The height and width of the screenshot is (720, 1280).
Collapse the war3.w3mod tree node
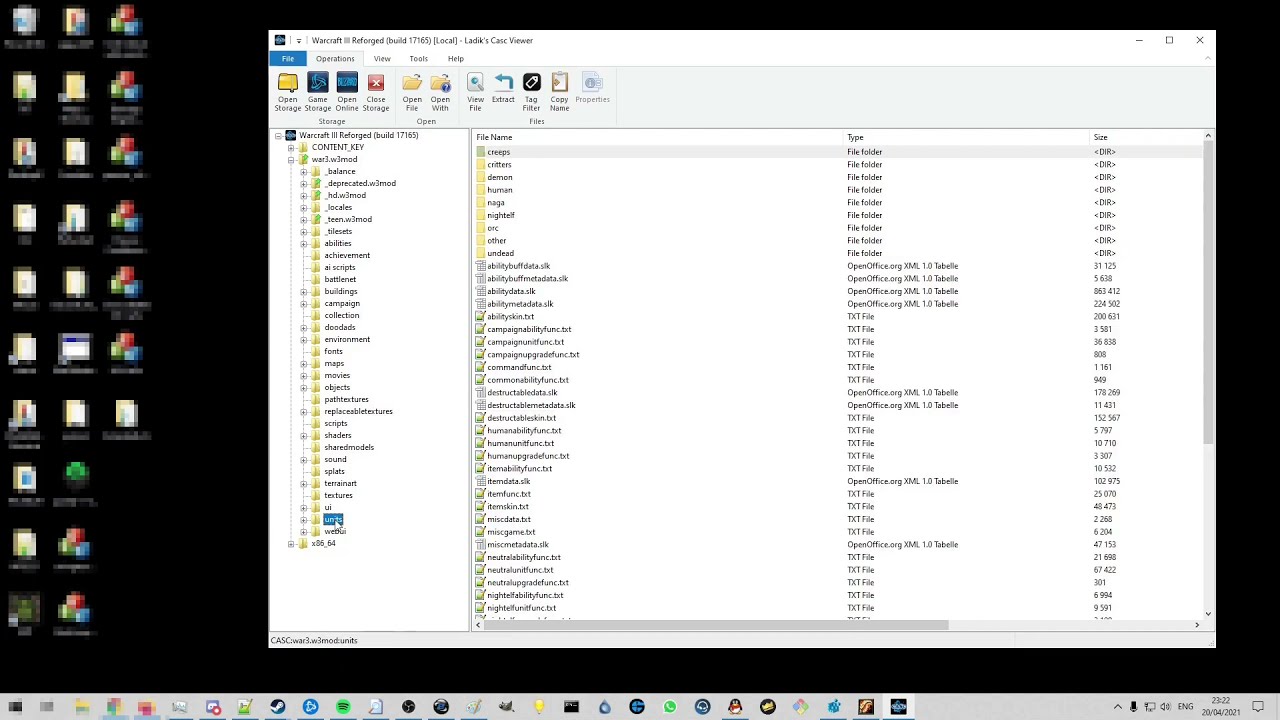click(291, 159)
